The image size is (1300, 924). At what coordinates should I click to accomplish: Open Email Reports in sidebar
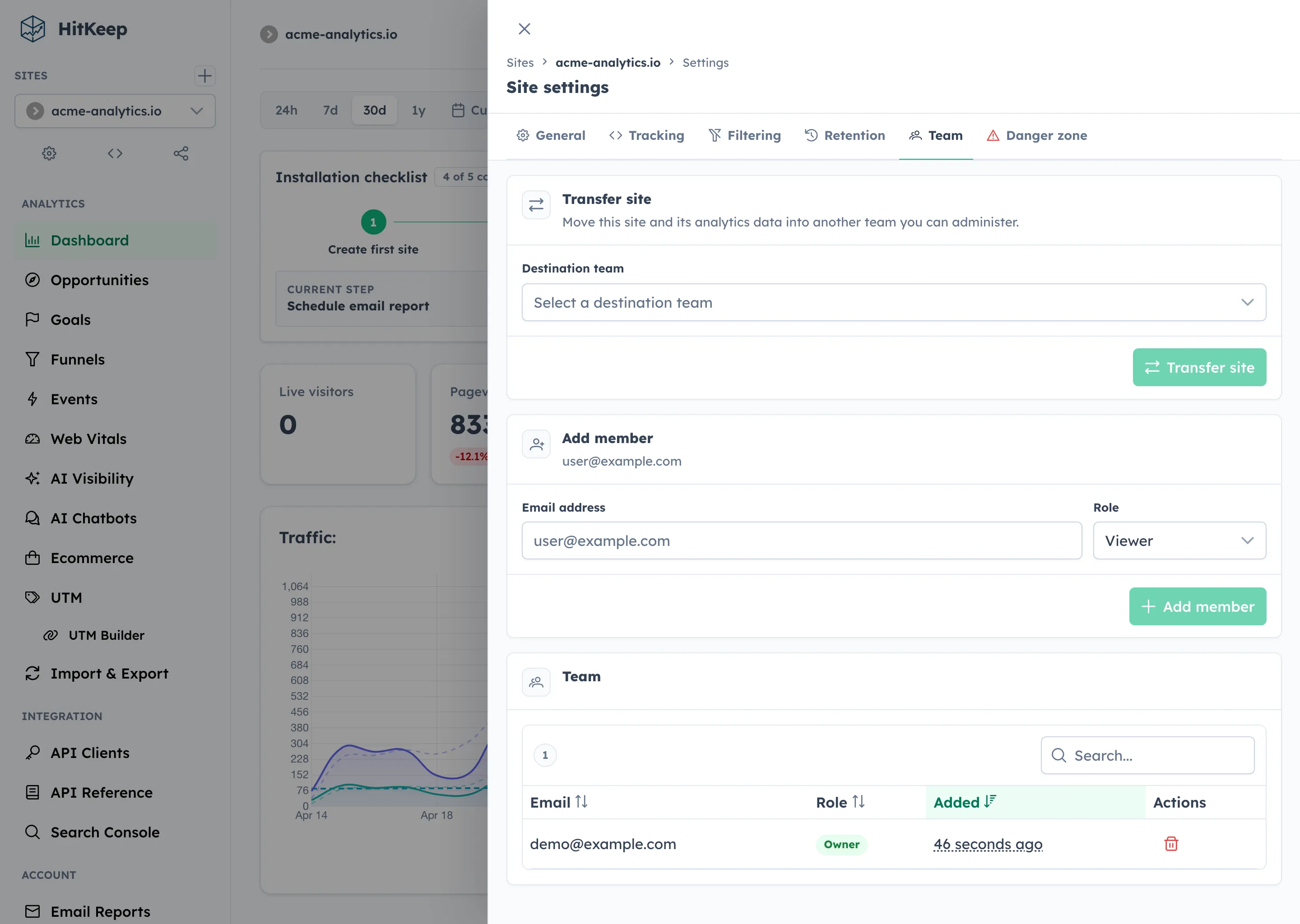coord(115,911)
